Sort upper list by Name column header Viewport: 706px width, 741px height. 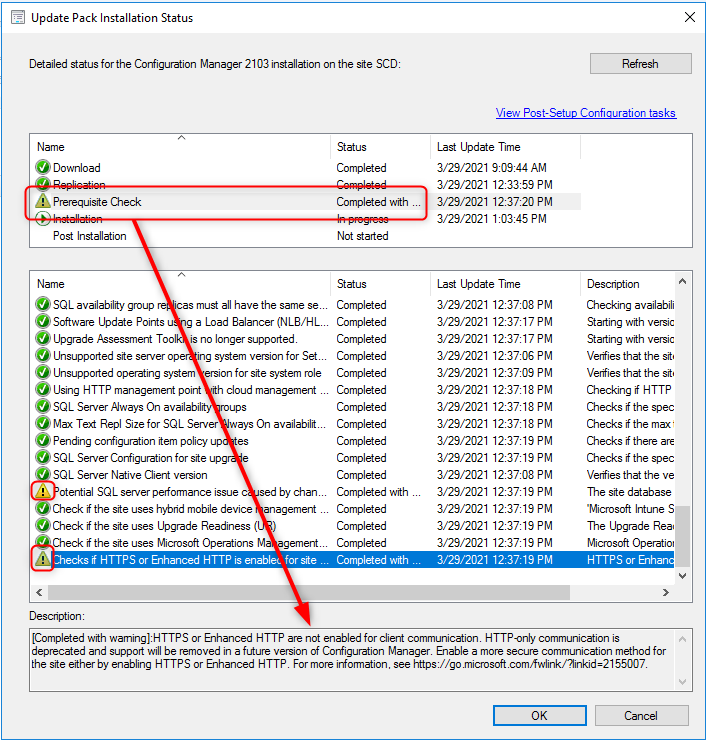point(180,147)
